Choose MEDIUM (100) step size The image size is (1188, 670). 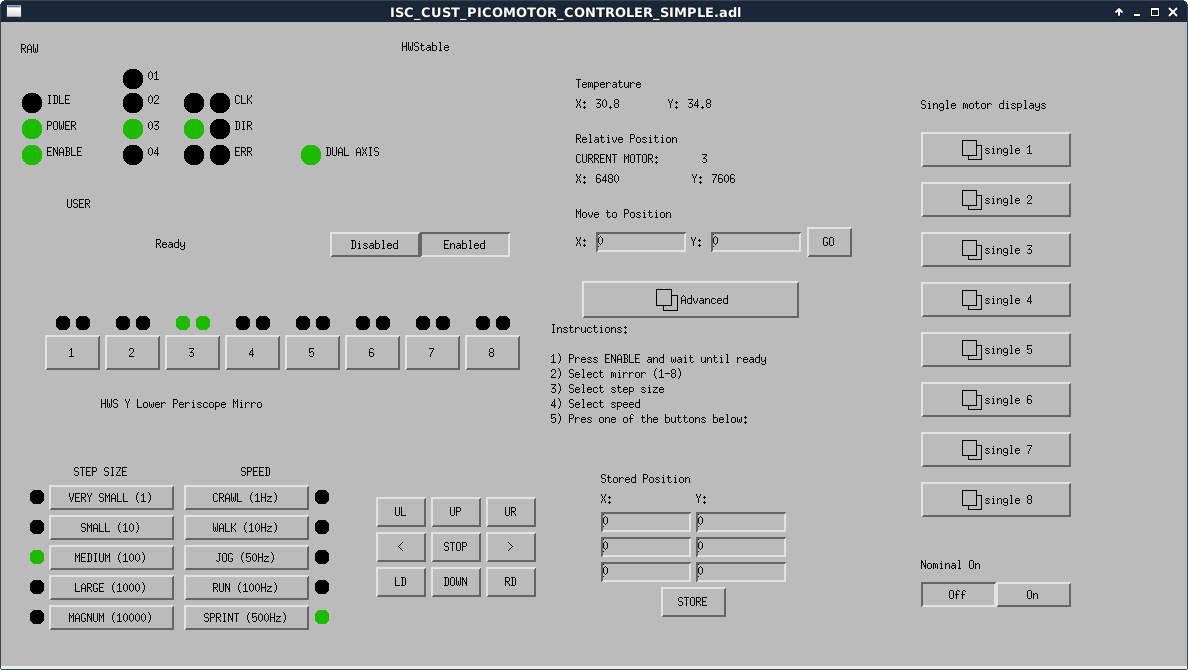click(111, 558)
